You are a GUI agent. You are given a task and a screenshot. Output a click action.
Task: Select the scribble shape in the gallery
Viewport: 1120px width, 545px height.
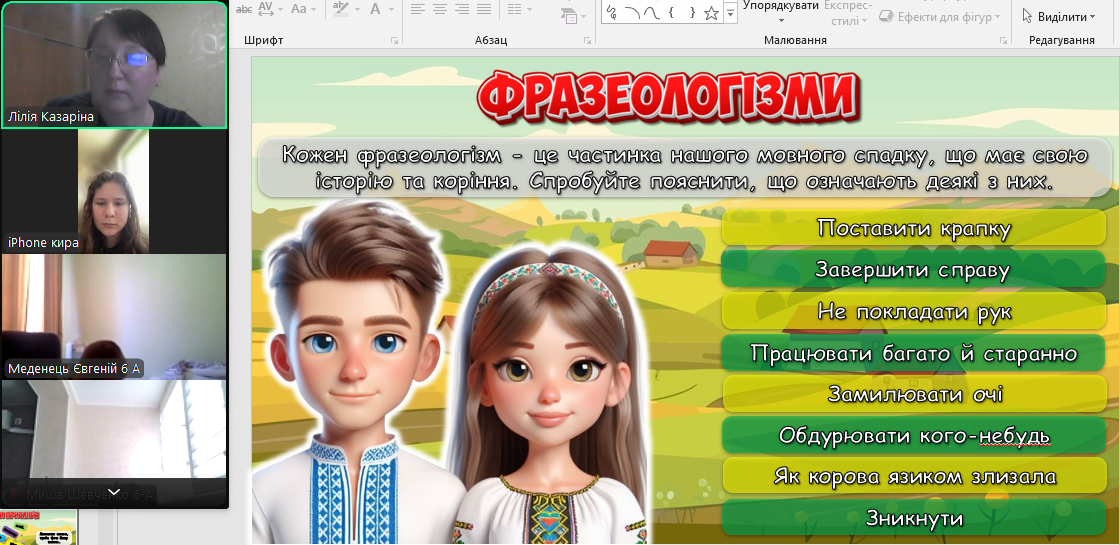coord(611,12)
